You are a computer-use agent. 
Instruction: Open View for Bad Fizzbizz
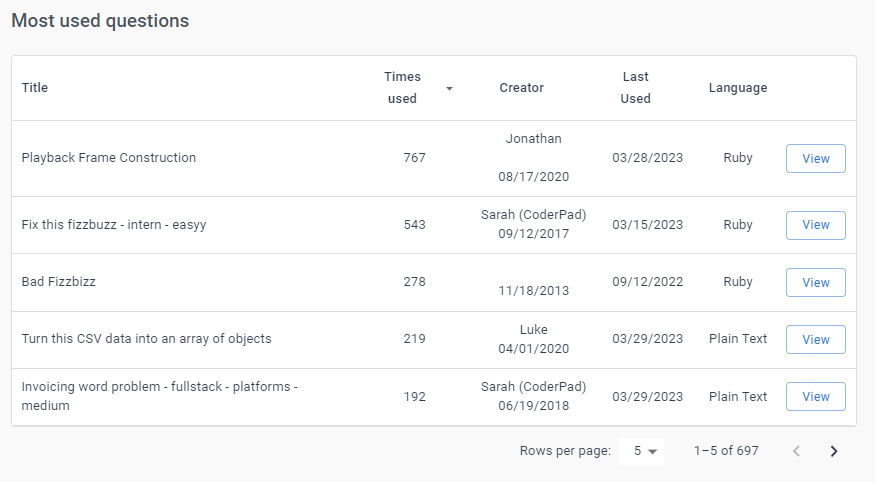pos(815,282)
